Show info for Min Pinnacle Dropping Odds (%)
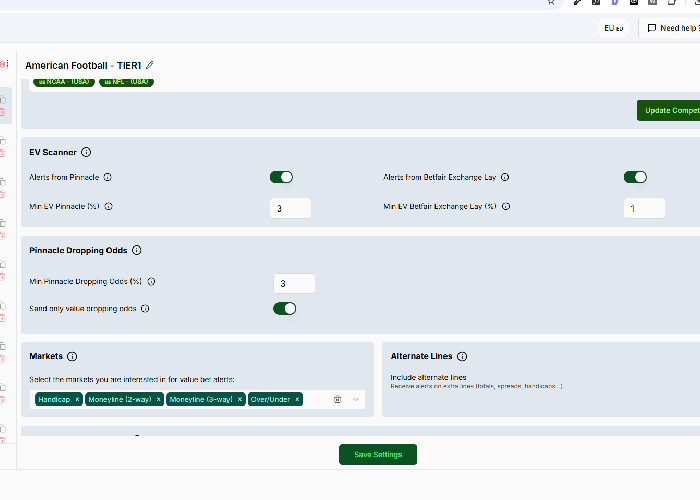700x500 pixels. pos(151,281)
